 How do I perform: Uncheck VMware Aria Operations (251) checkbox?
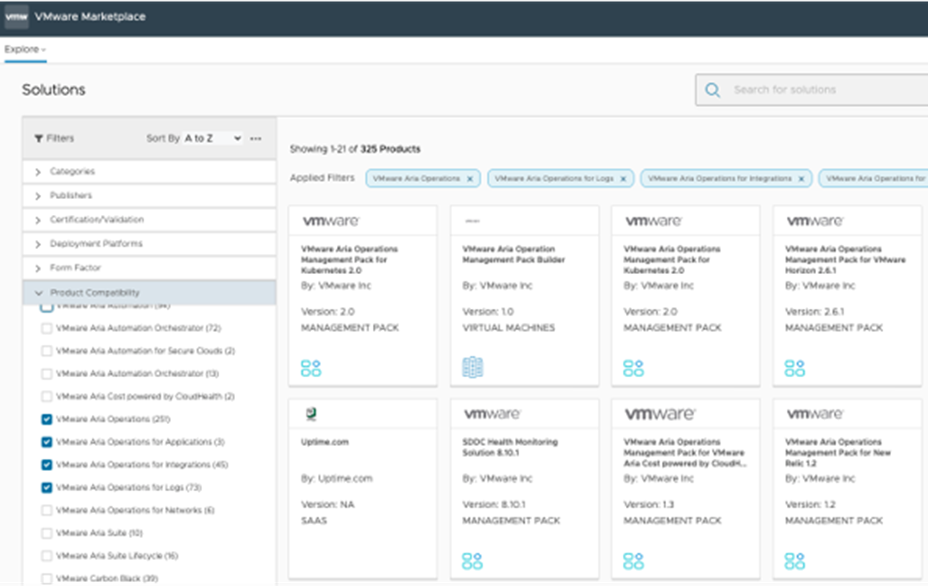(x=47, y=420)
